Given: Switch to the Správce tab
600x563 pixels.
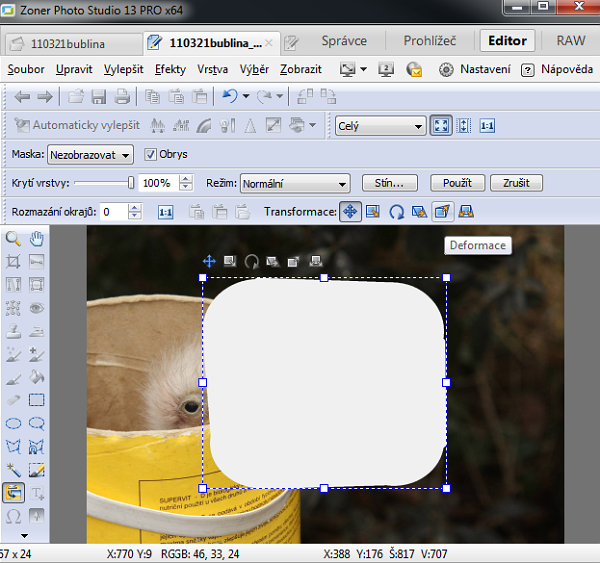Looking at the screenshot, I should click(x=343, y=42).
